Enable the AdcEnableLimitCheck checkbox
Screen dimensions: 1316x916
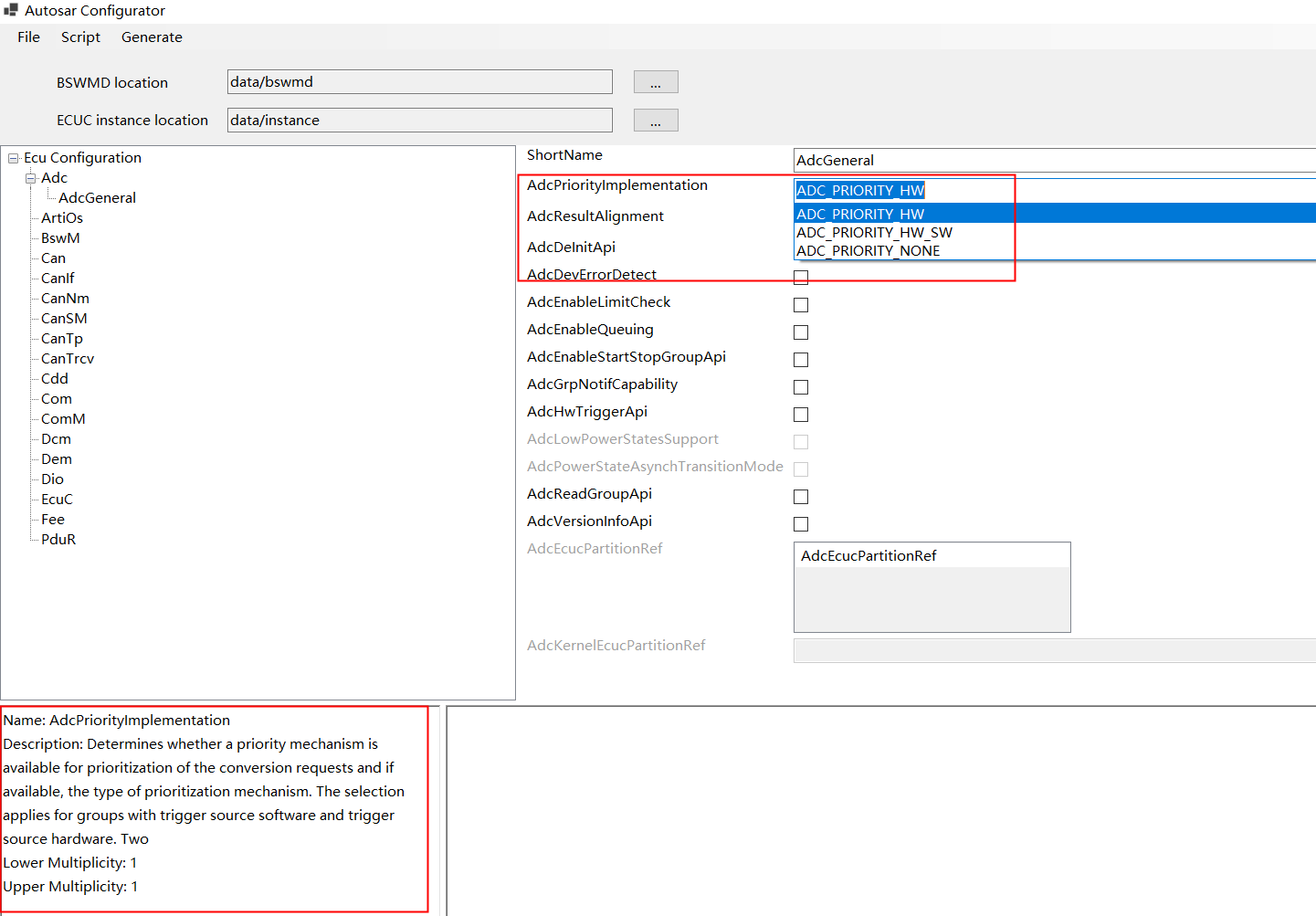[801, 305]
